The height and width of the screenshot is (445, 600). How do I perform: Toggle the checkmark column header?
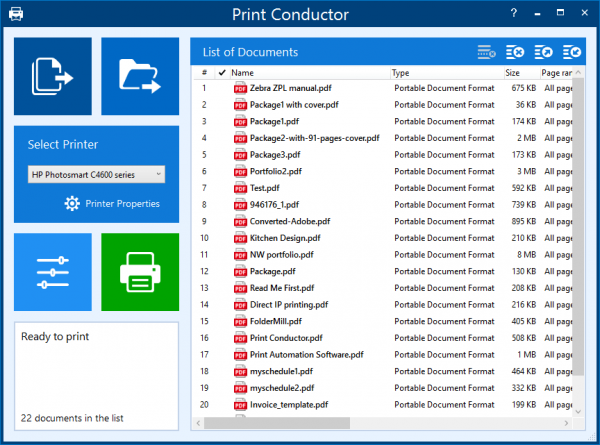221,73
